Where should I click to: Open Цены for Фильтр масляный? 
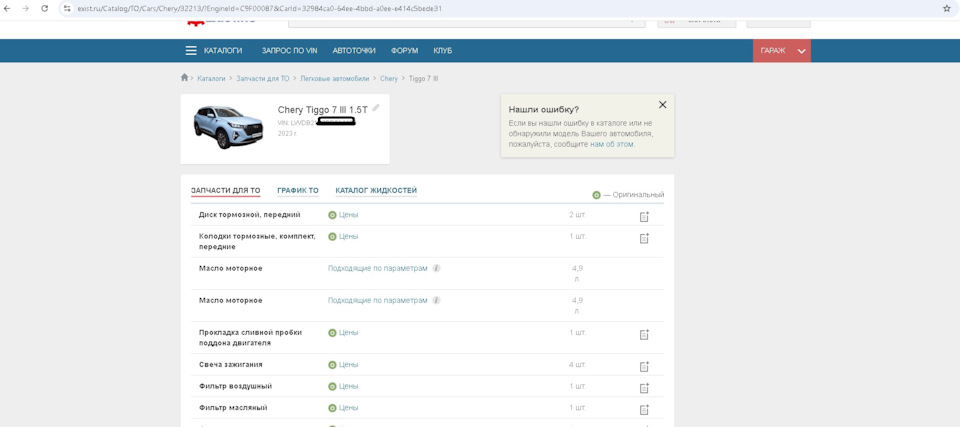click(x=348, y=407)
